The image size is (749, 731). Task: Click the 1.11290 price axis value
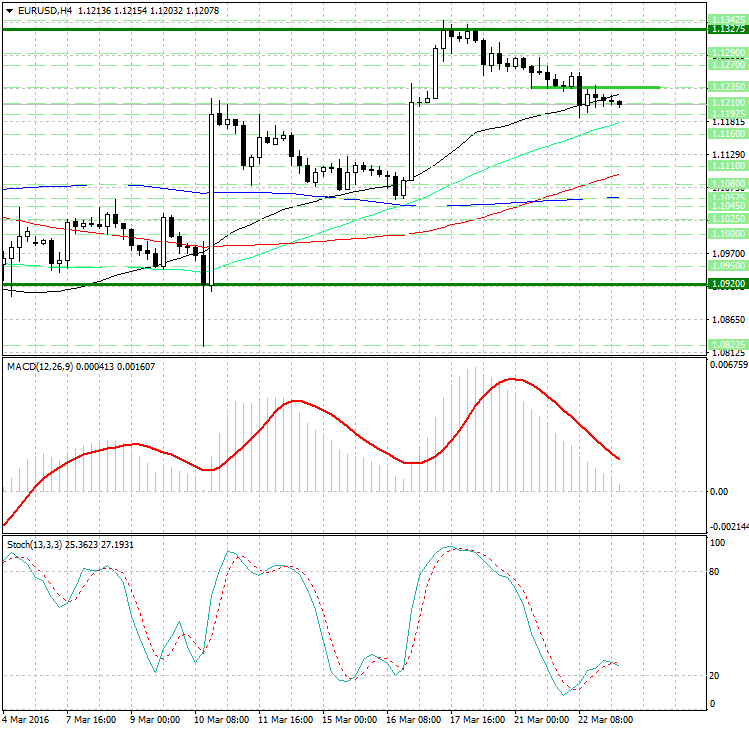pos(728,154)
